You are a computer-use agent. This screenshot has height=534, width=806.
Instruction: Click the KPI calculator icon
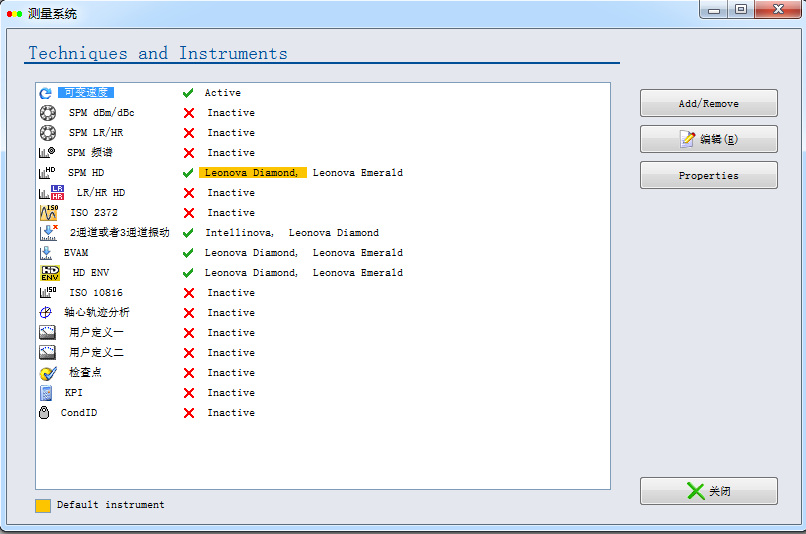click(x=46, y=393)
